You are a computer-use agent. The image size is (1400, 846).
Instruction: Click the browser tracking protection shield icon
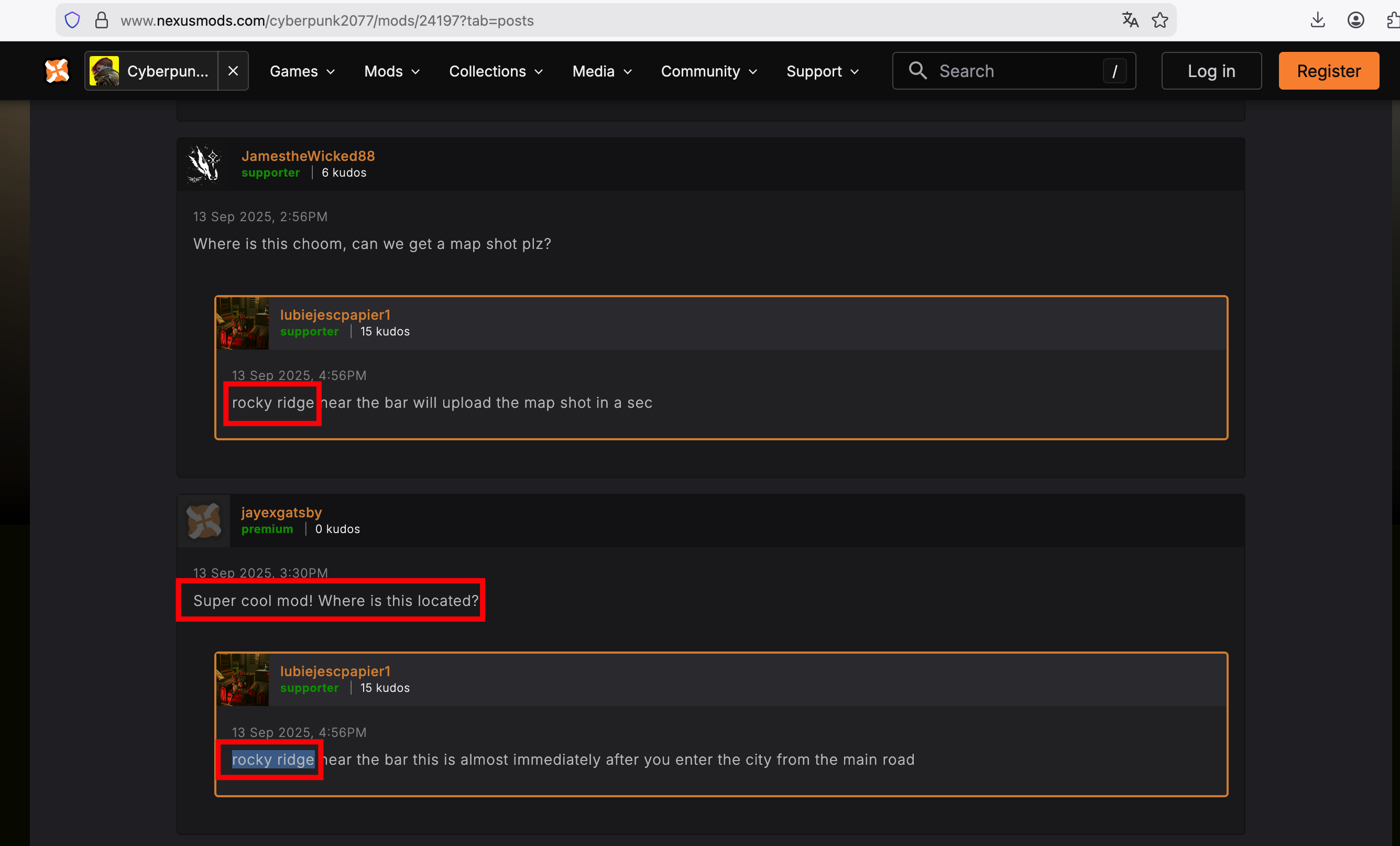72,20
